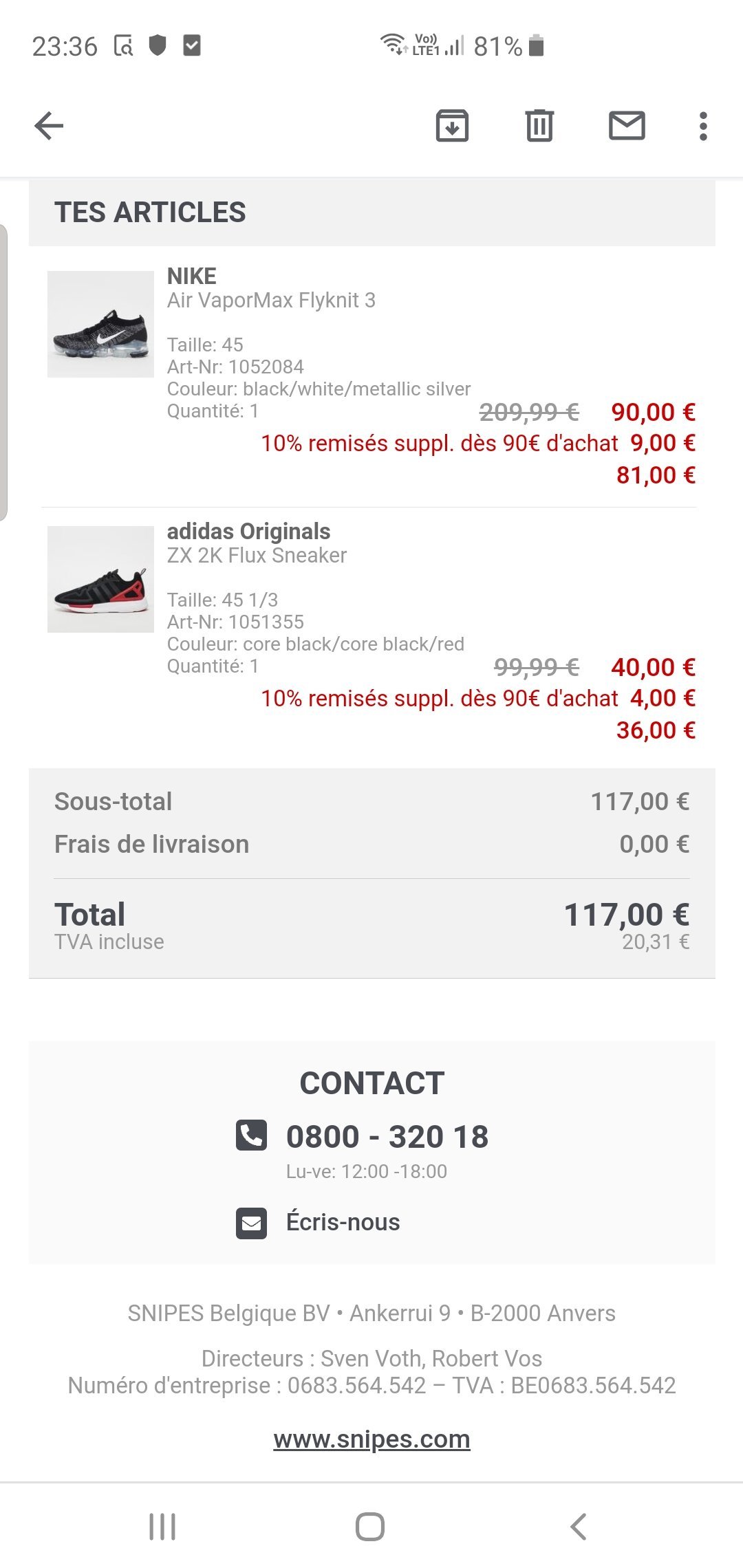Select the ZX 2K Flux Sneaker title
This screenshot has width=743, height=1568.
(257, 556)
